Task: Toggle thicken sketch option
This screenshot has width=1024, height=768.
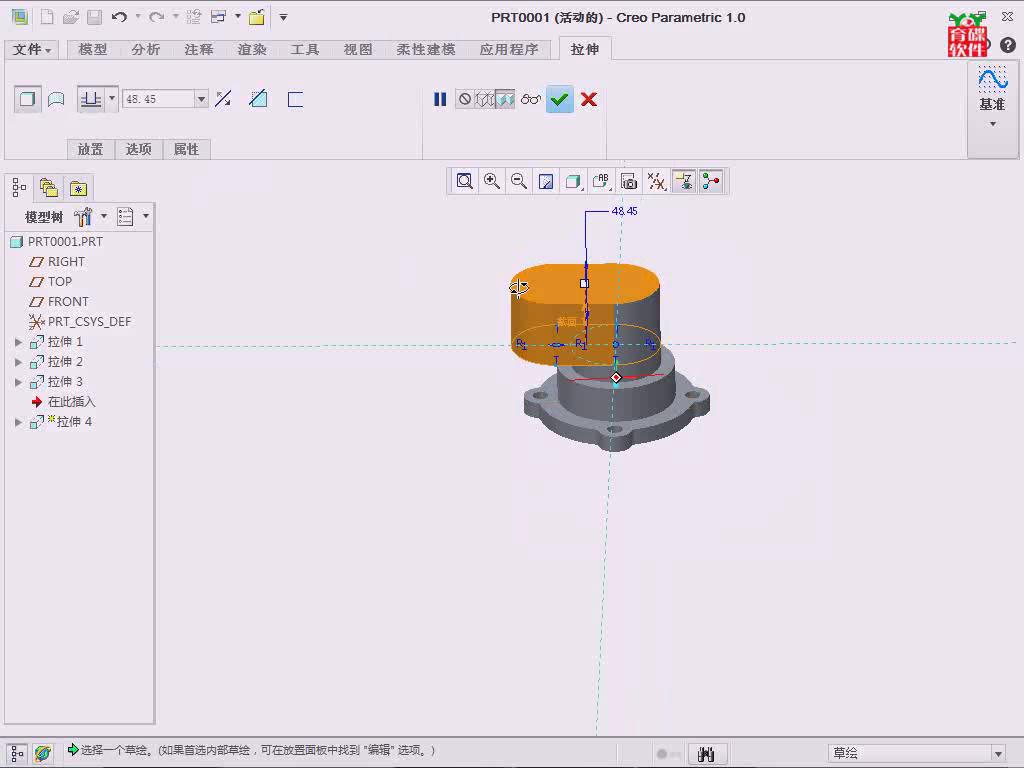Action: point(295,99)
